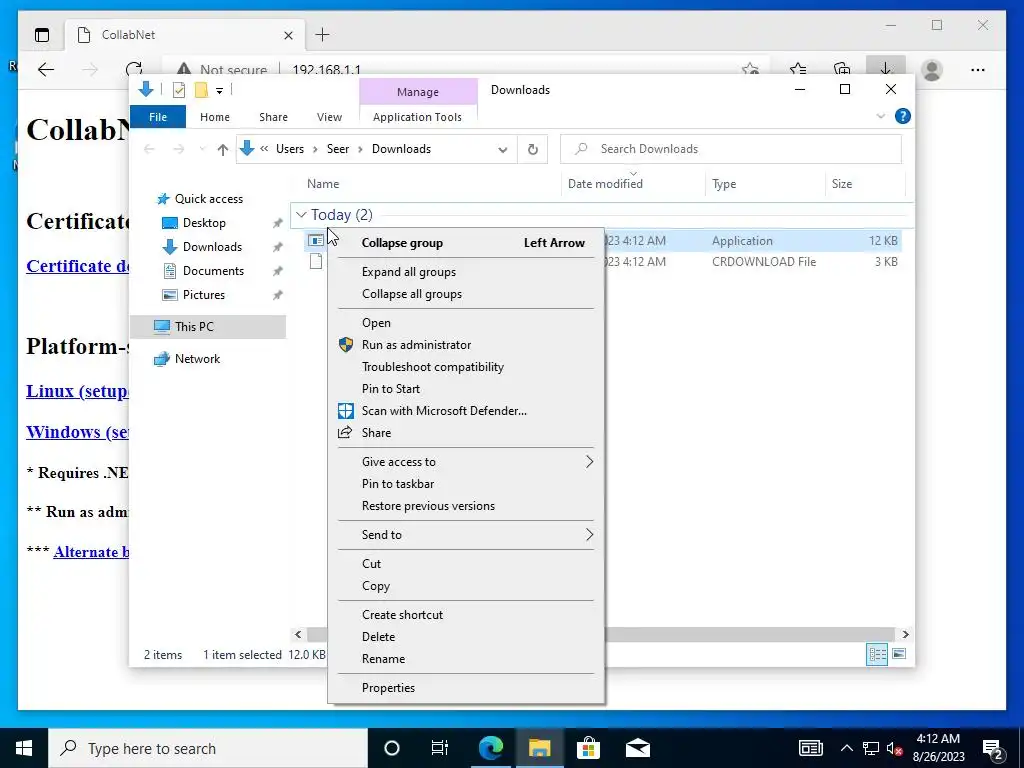Open the address bar path history dropdown
The image size is (1024, 768).
pos(503,150)
